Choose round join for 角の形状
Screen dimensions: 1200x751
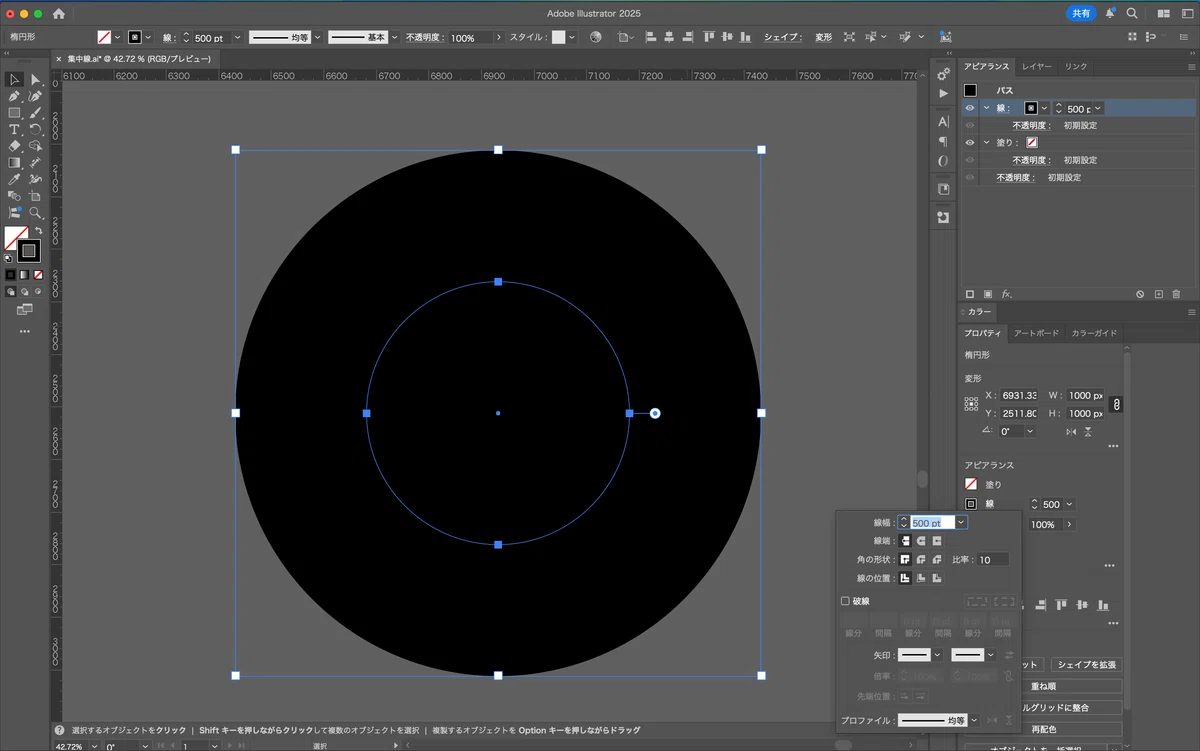coord(921,560)
